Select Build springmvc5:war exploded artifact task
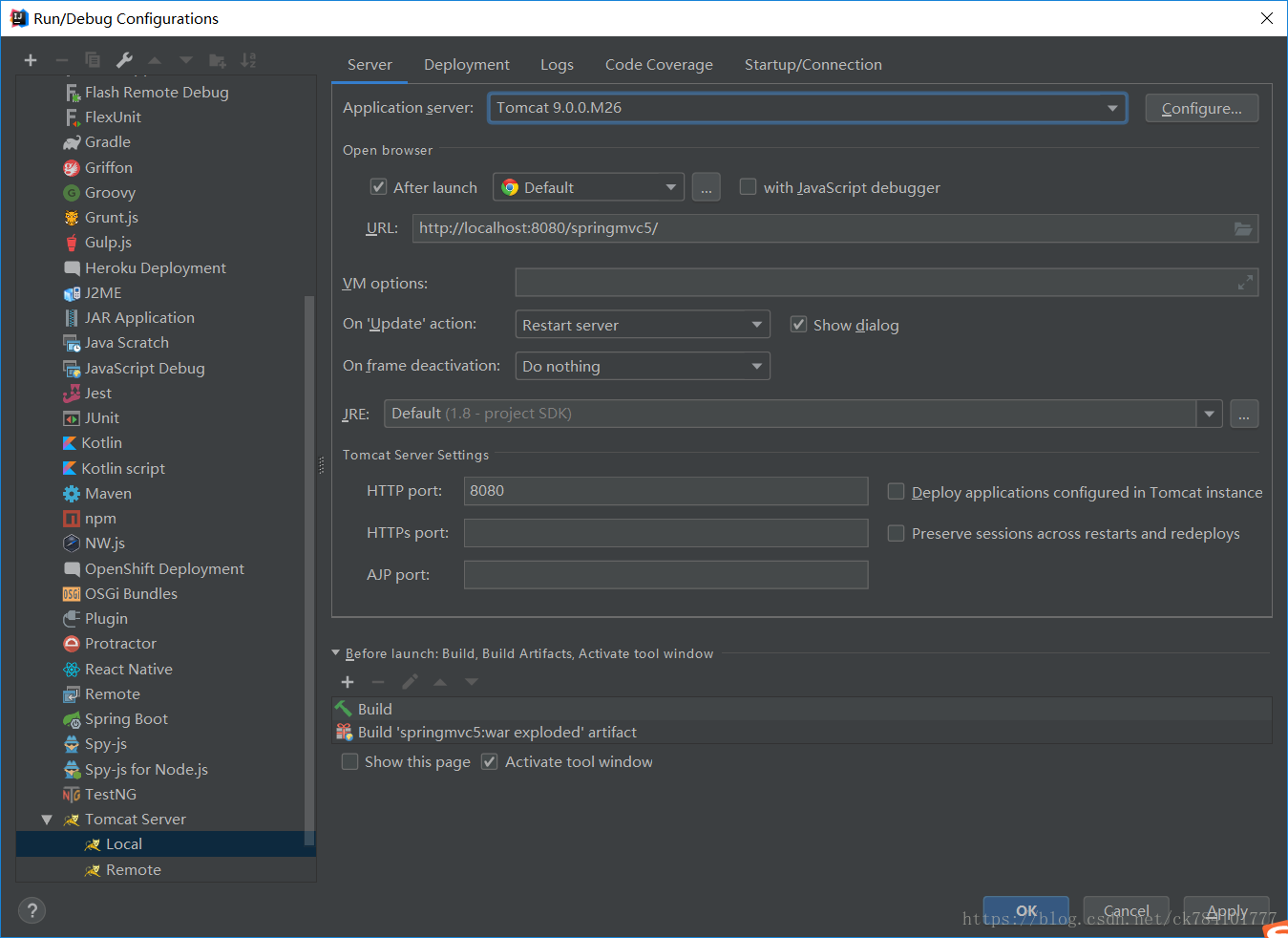The height and width of the screenshot is (938, 1288). coord(802,732)
